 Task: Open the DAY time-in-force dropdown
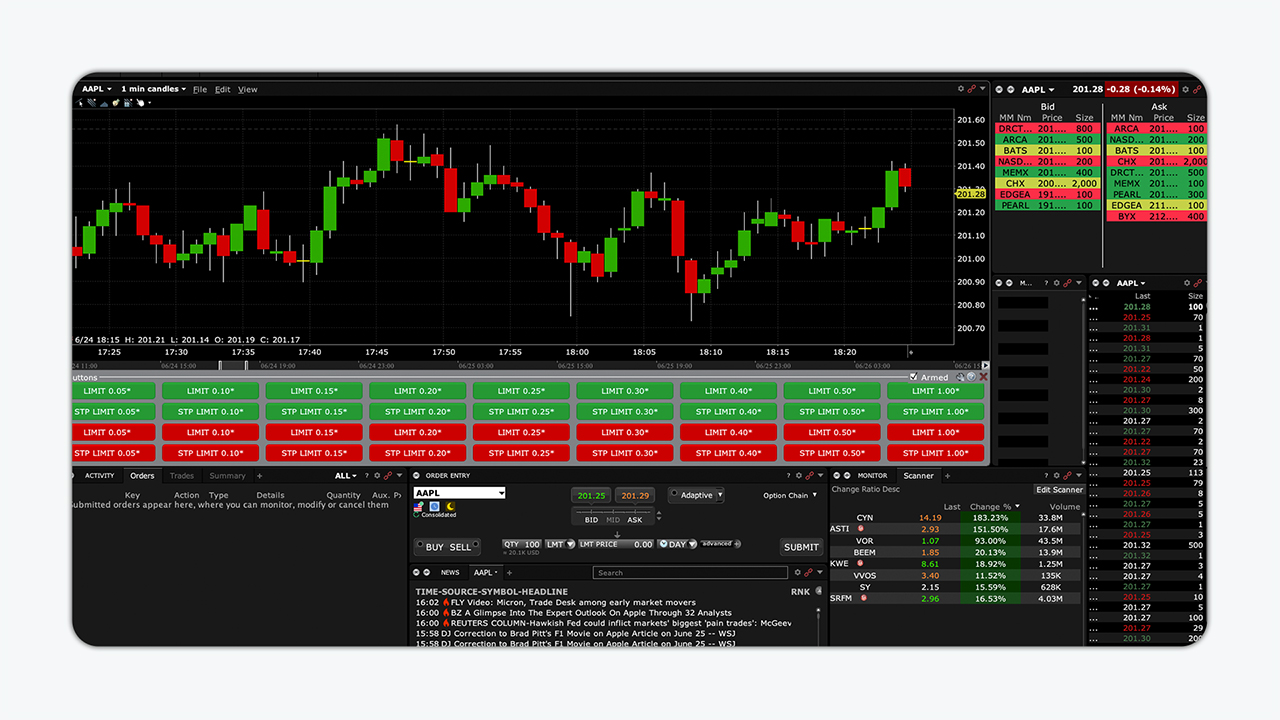pyautogui.click(x=692, y=544)
